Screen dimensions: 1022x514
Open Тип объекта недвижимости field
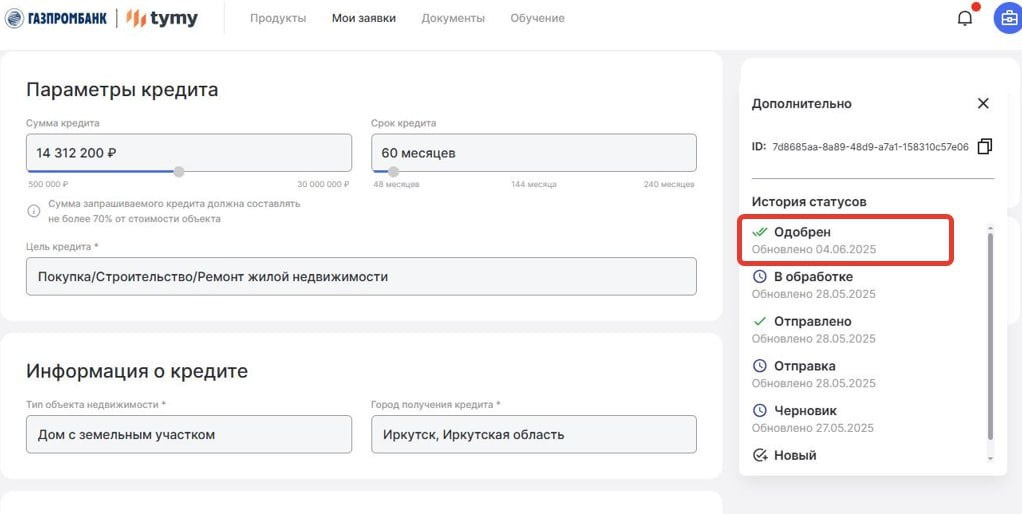coord(189,435)
